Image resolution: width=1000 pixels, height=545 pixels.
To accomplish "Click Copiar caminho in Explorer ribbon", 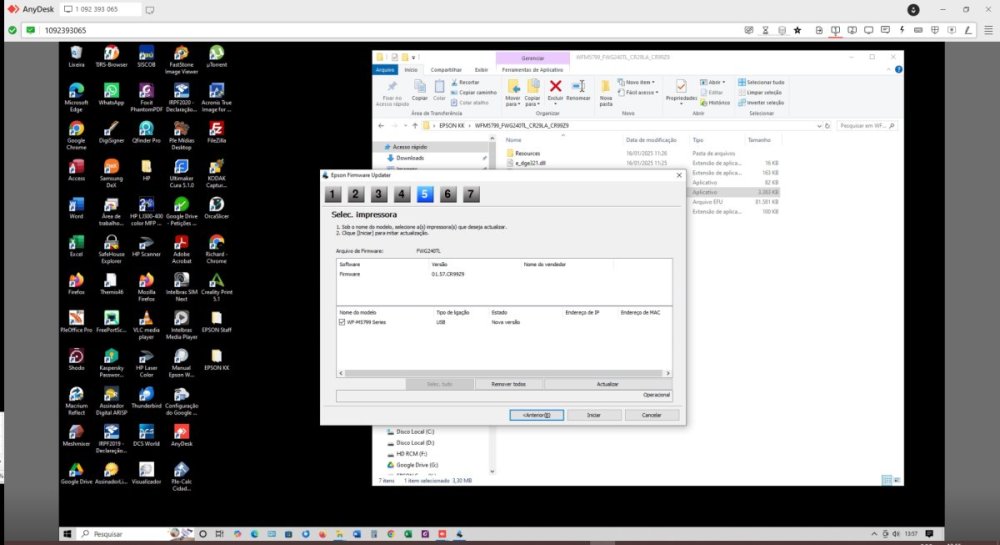I will click(x=473, y=92).
